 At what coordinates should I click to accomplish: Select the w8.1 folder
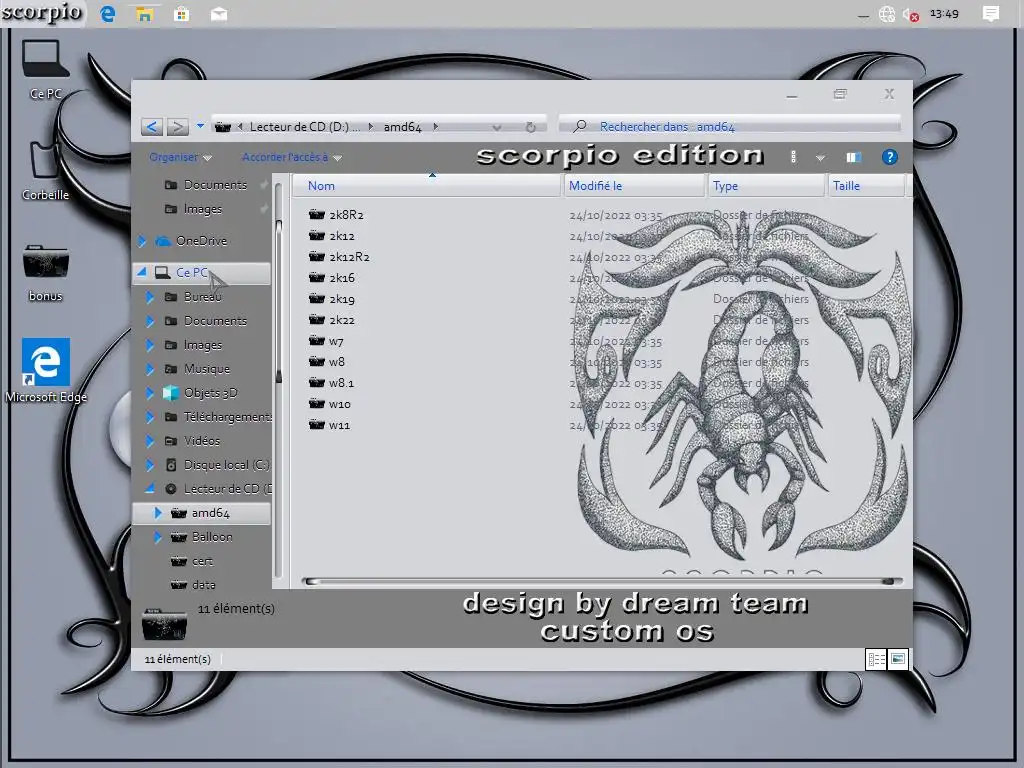click(x=331, y=383)
